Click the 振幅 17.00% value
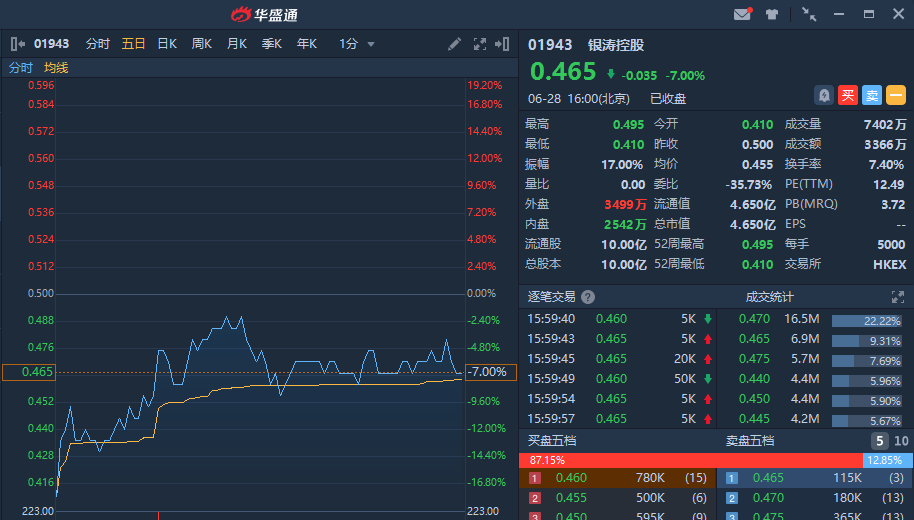The width and height of the screenshot is (914, 520). pyautogui.click(x=622, y=164)
